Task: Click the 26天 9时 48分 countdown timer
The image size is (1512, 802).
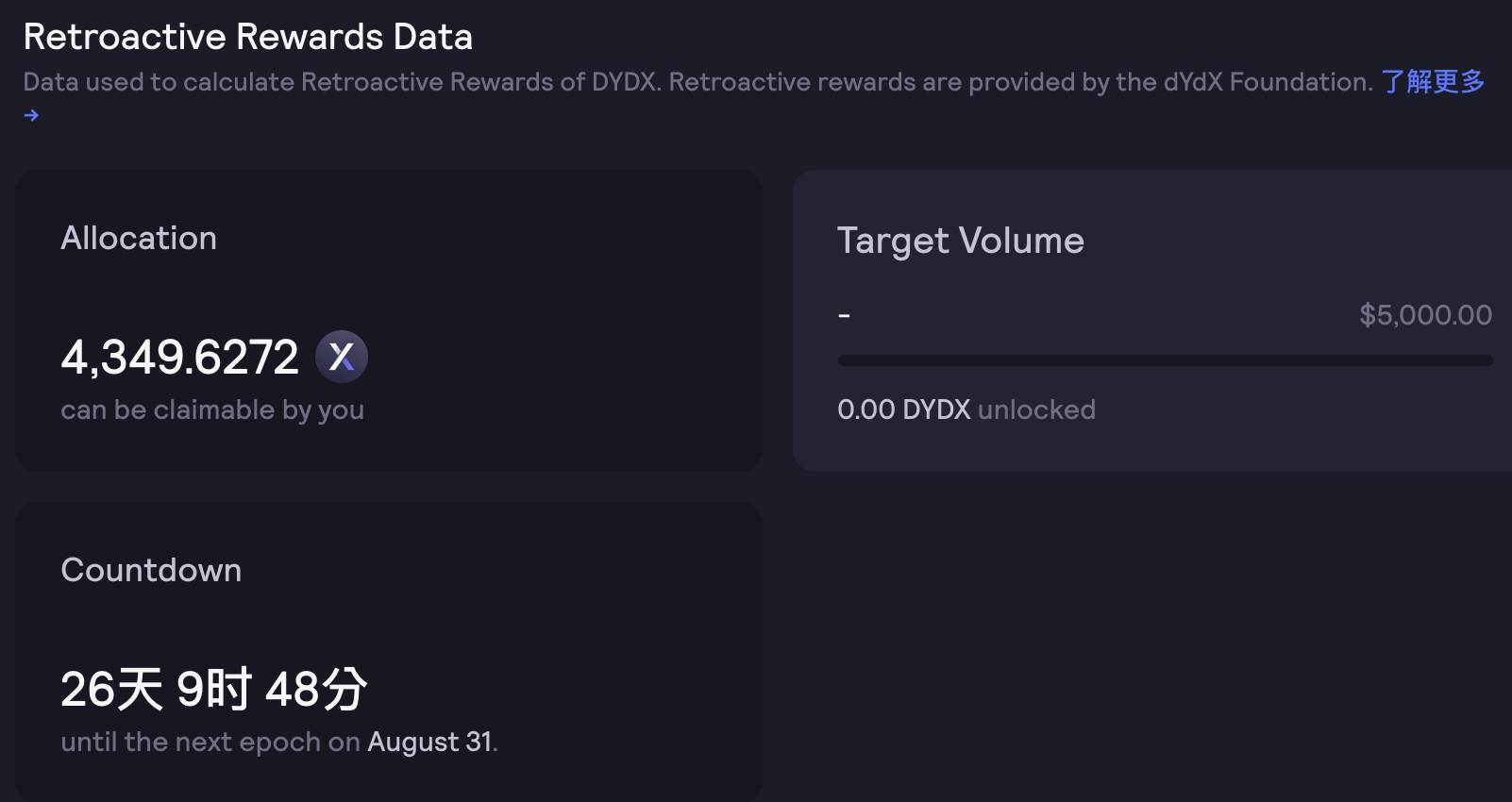Action: [214, 689]
